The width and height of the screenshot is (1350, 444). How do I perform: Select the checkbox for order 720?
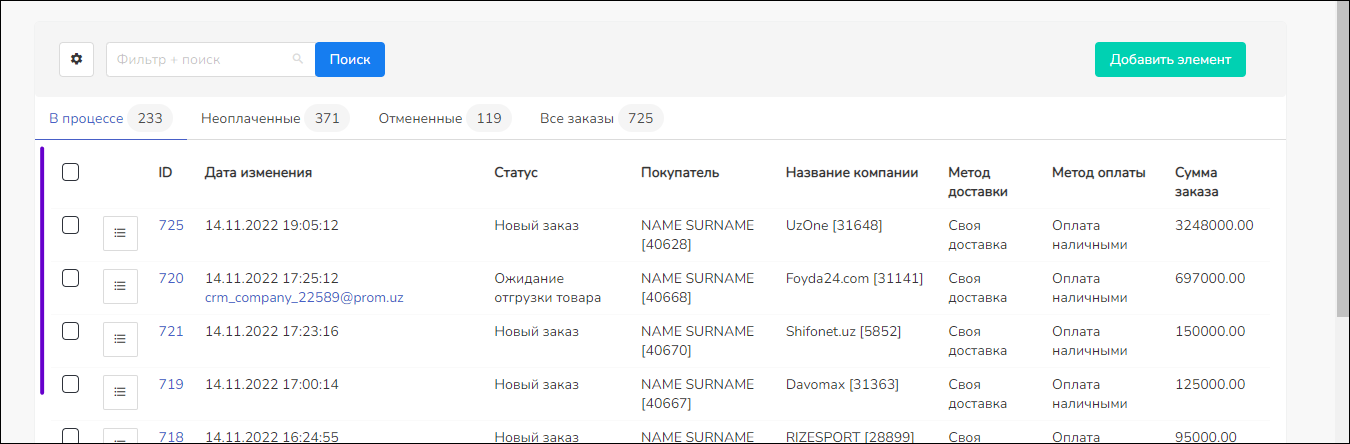[71, 278]
